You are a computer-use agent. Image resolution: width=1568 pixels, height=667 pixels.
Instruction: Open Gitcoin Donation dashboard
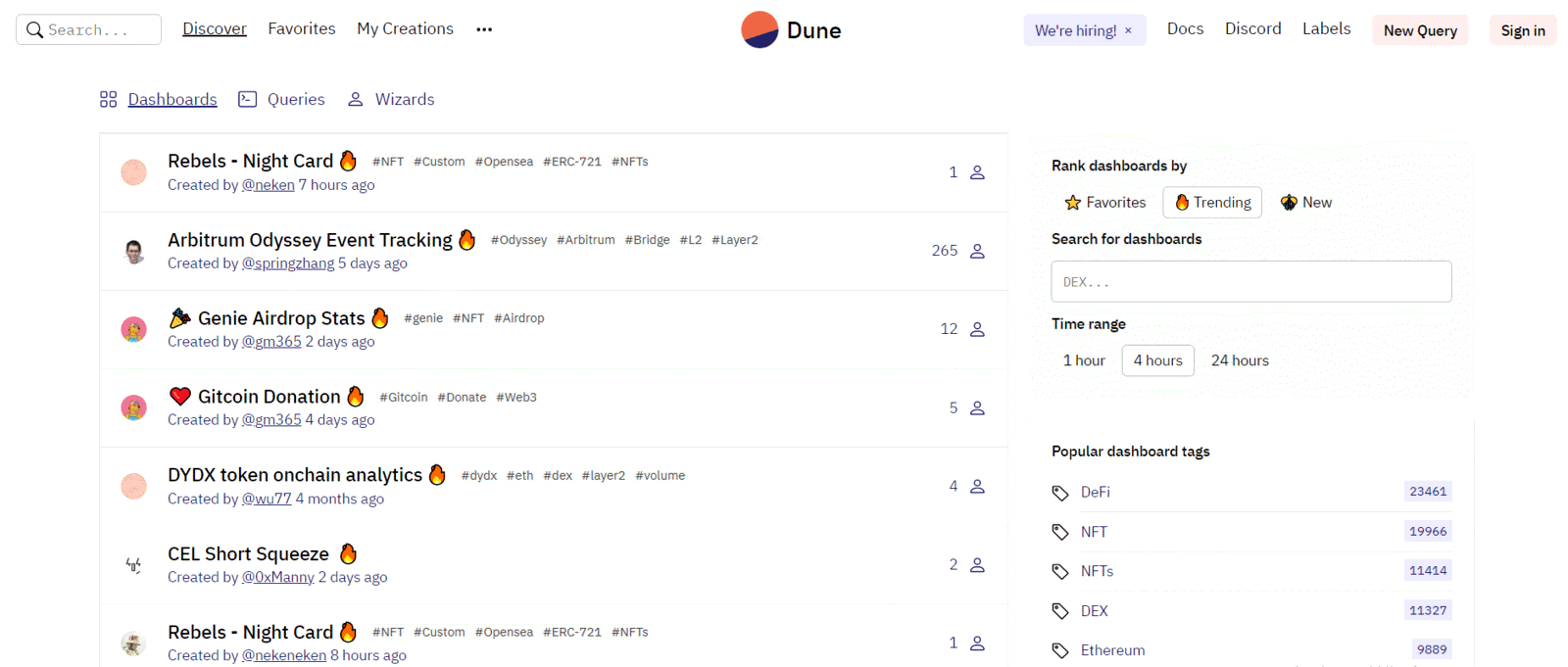(x=269, y=397)
